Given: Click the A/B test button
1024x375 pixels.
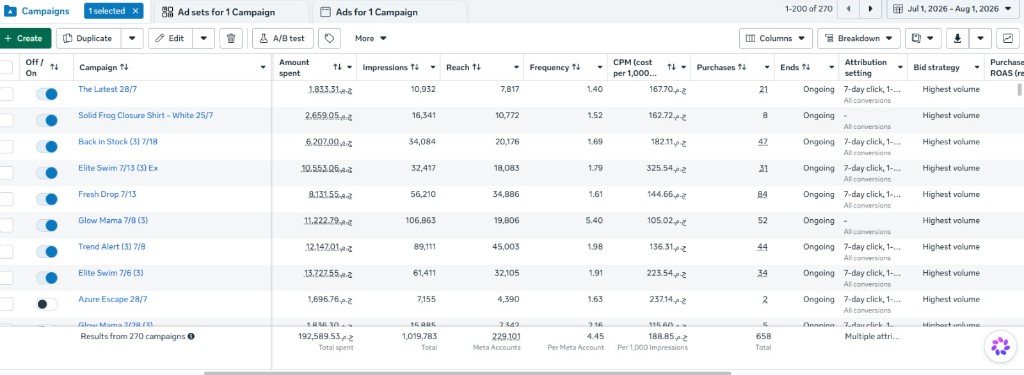Looking at the screenshot, I should click(283, 39).
